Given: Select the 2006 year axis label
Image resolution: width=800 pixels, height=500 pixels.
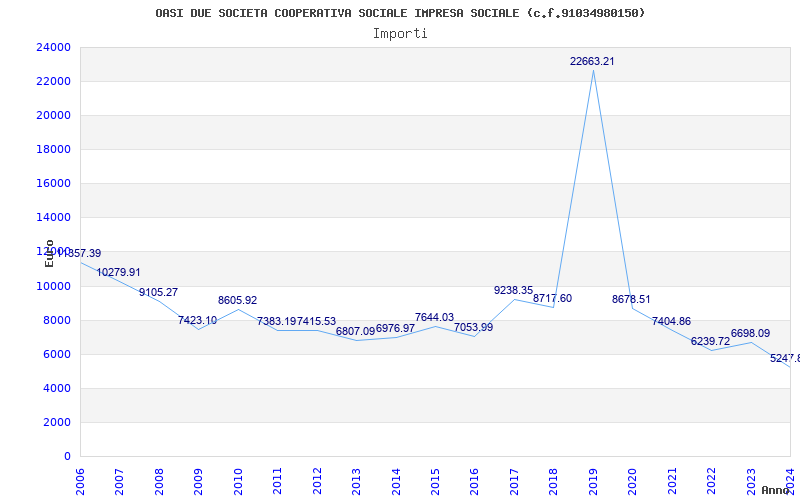Looking at the screenshot, I should [x=80, y=481].
